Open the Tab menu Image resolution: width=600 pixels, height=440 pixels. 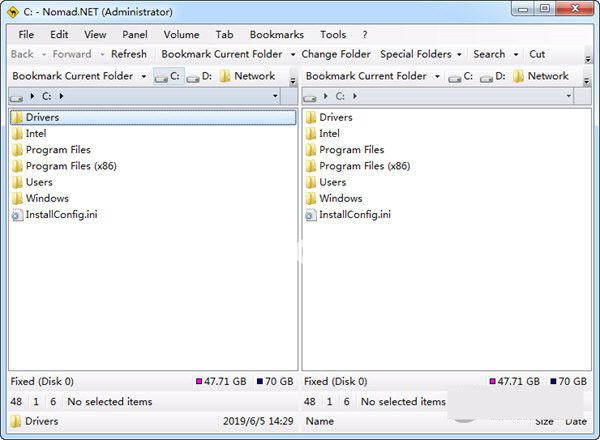pos(224,34)
